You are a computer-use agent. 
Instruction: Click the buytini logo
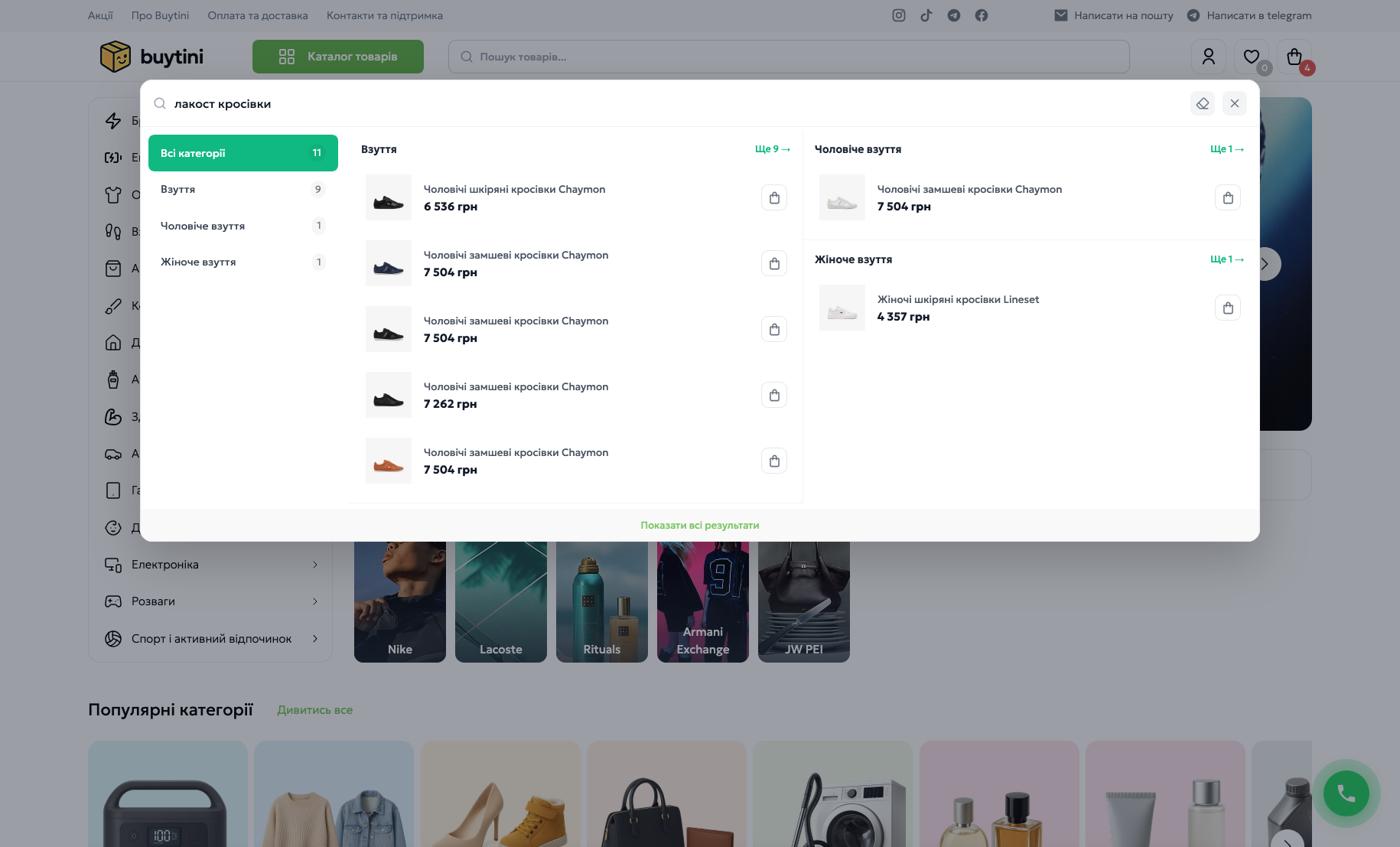pos(151,57)
